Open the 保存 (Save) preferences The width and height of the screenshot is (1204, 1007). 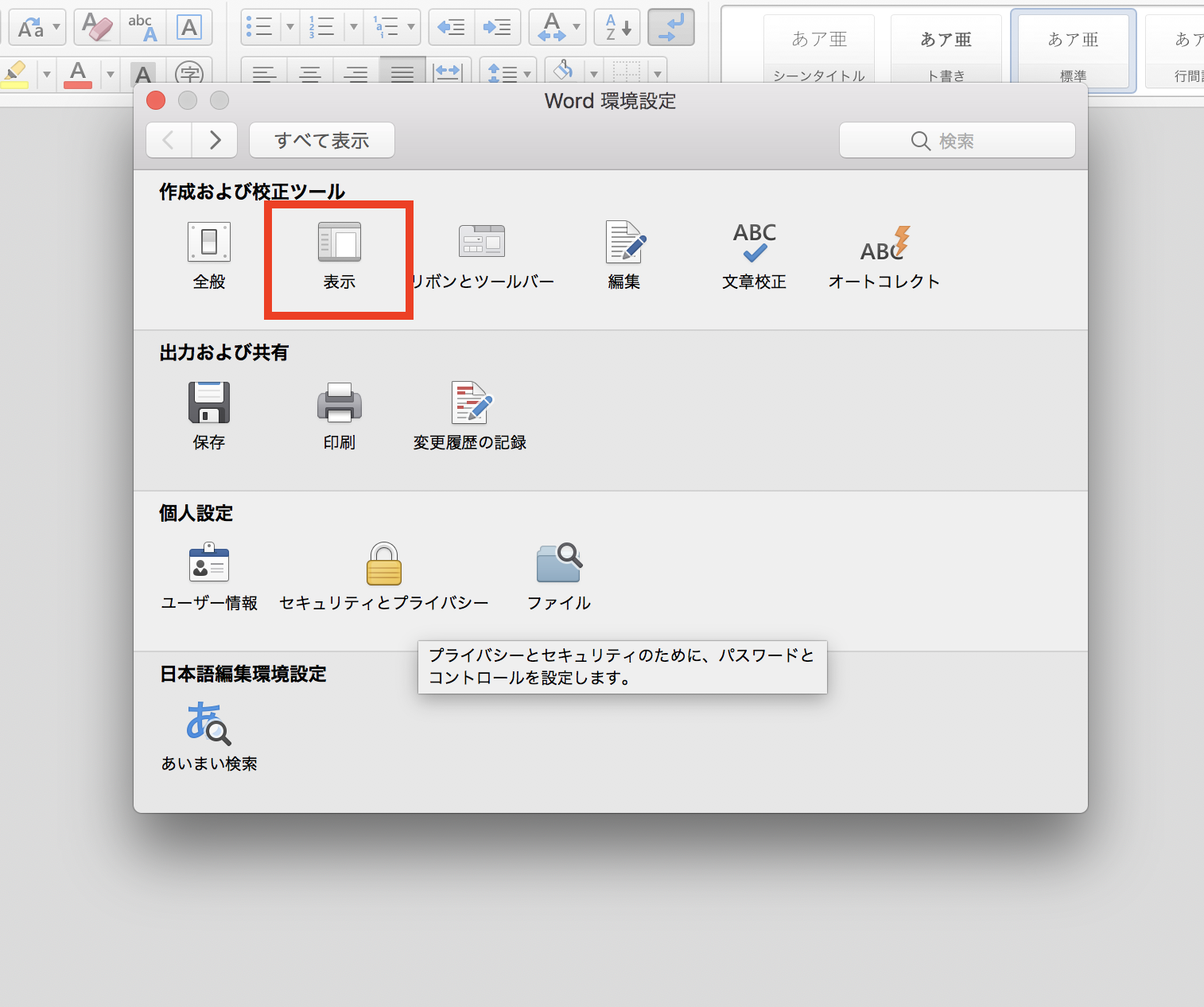(x=209, y=416)
